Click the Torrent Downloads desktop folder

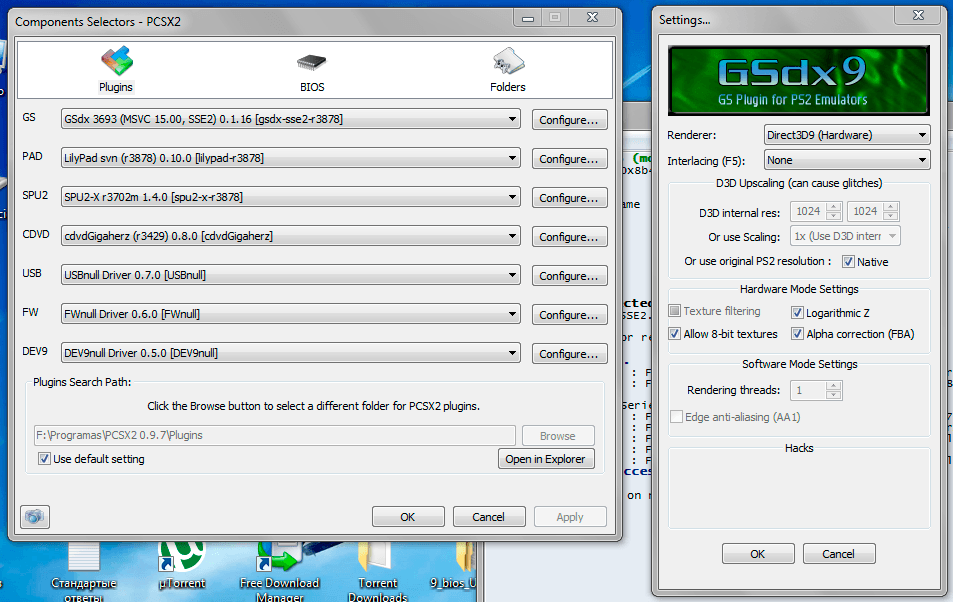point(377,570)
